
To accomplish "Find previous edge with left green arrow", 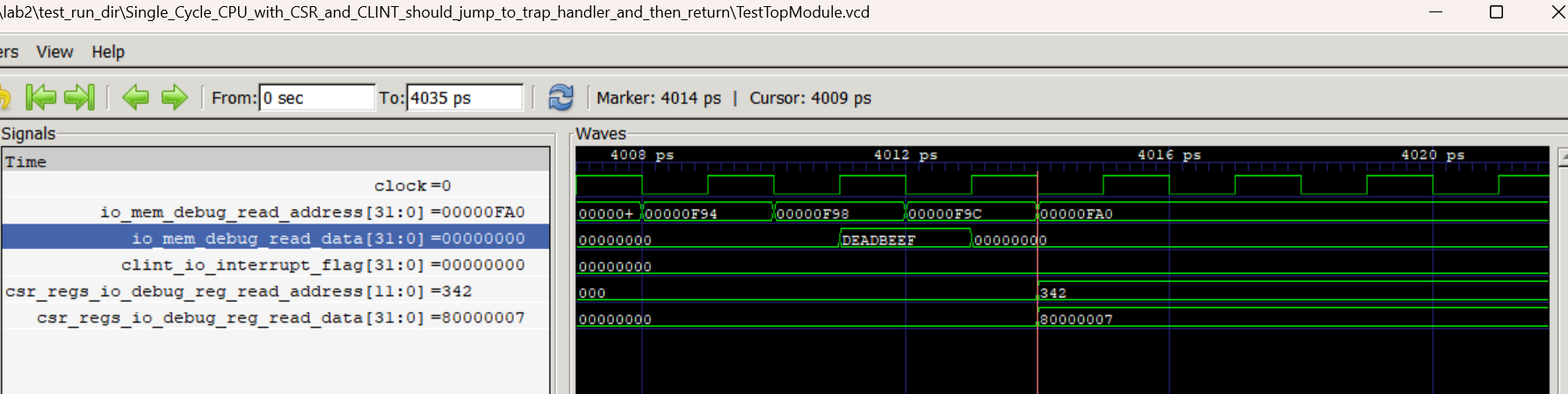I will coord(135,98).
